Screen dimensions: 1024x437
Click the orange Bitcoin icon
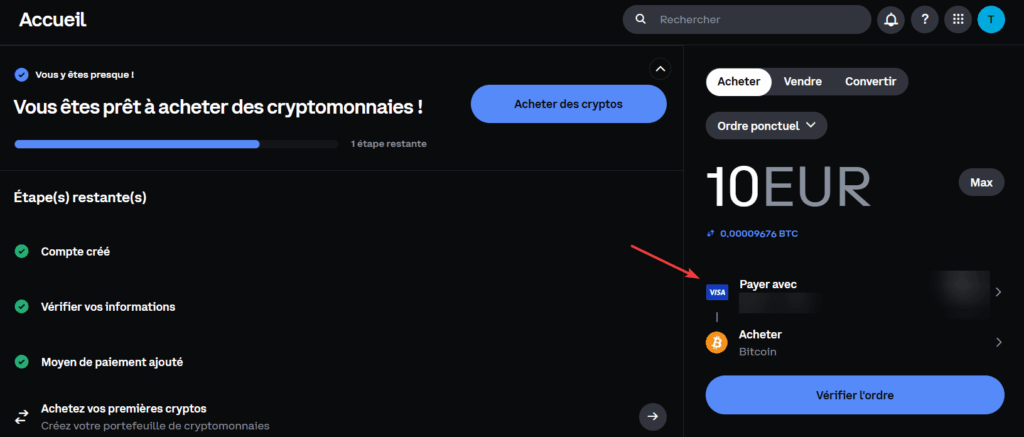pyautogui.click(x=716, y=342)
